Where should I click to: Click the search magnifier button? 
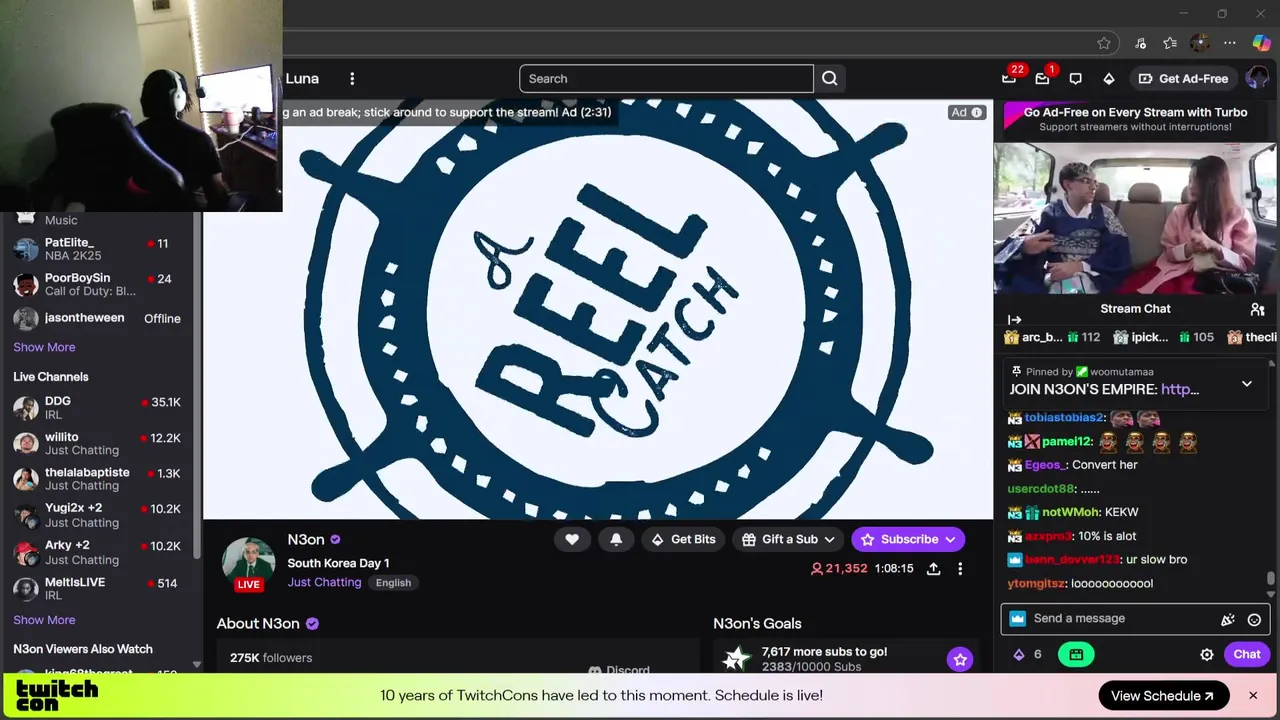coord(830,79)
